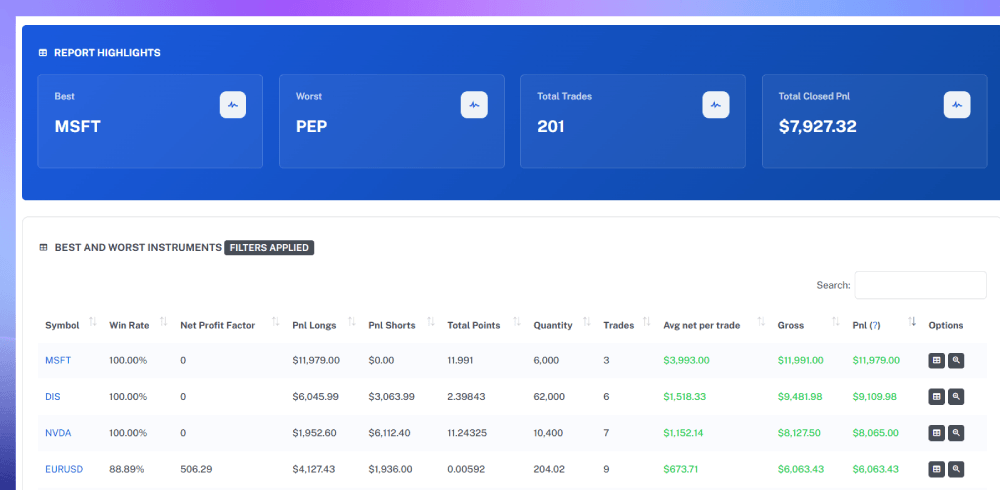The width and height of the screenshot is (1000, 490).
Task: Click the Pnl help question mark
Action: click(x=876, y=325)
